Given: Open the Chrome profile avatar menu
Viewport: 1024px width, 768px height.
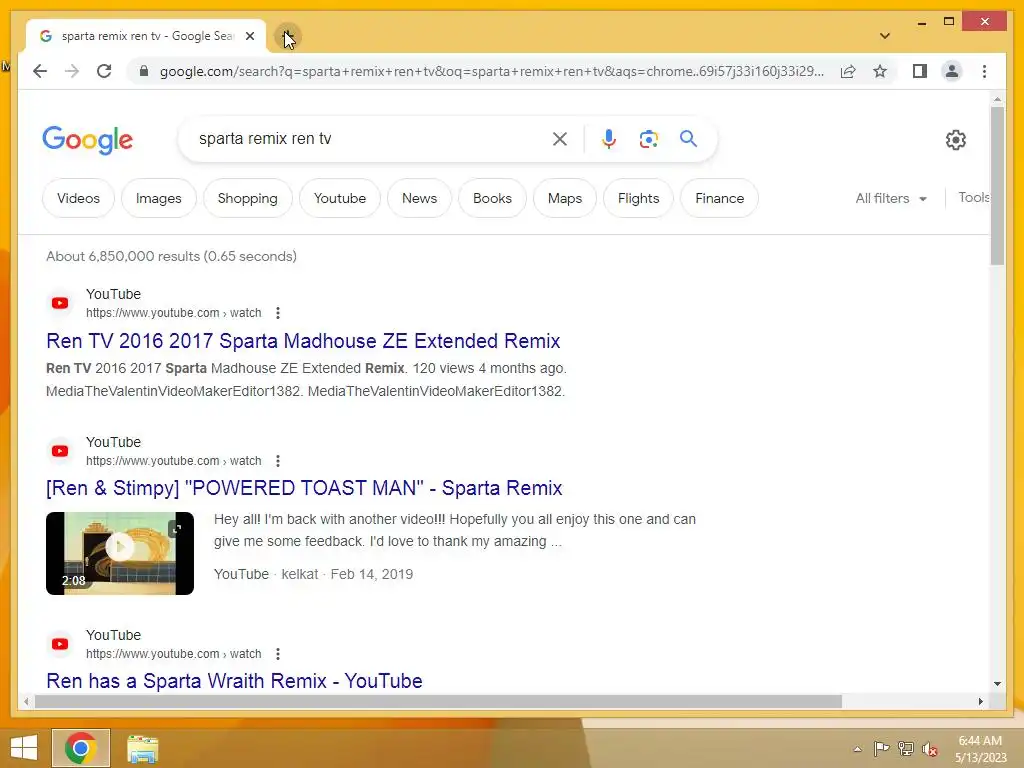Looking at the screenshot, I should pyautogui.click(x=952, y=71).
